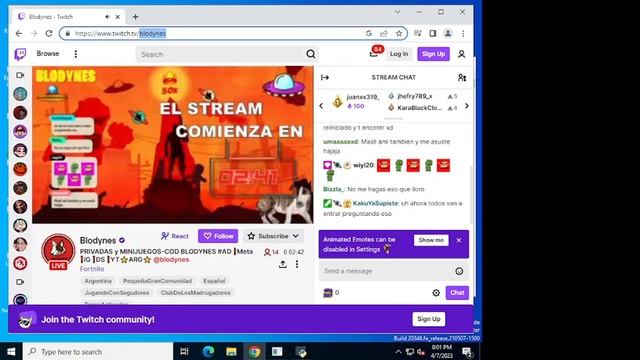Open chat settings gear
The width and height of the screenshot is (640, 360).
(x=436, y=293)
